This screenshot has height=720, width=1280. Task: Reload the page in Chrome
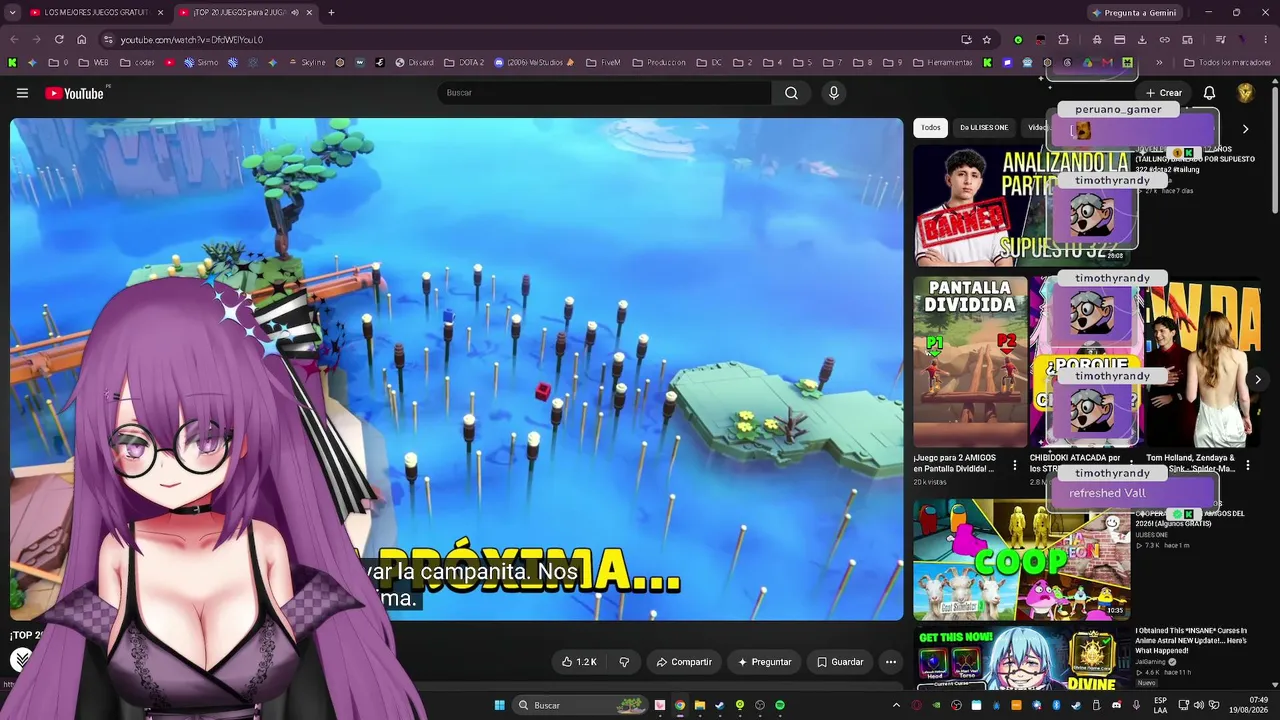click(59, 40)
